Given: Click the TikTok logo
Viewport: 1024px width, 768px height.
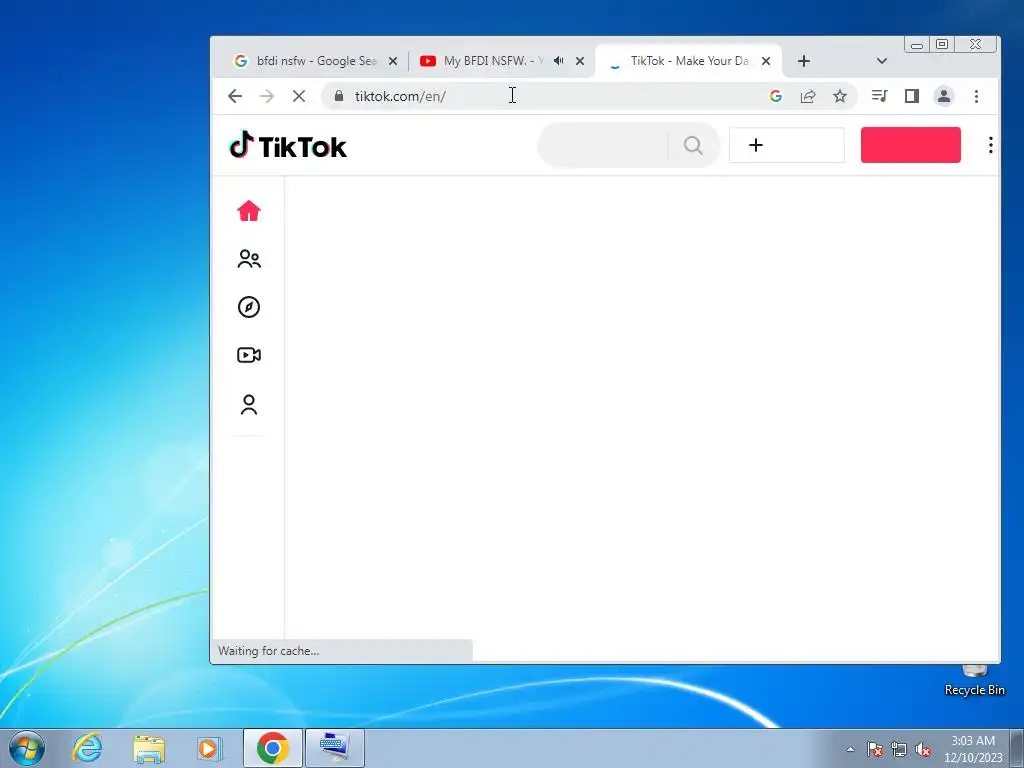Looking at the screenshot, I should point(288,146).
